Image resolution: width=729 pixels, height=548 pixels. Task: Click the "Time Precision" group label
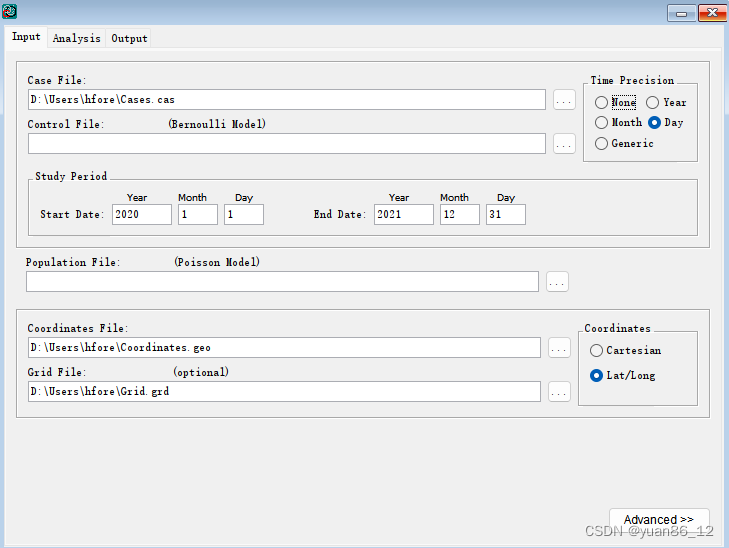tap(632, 80)
